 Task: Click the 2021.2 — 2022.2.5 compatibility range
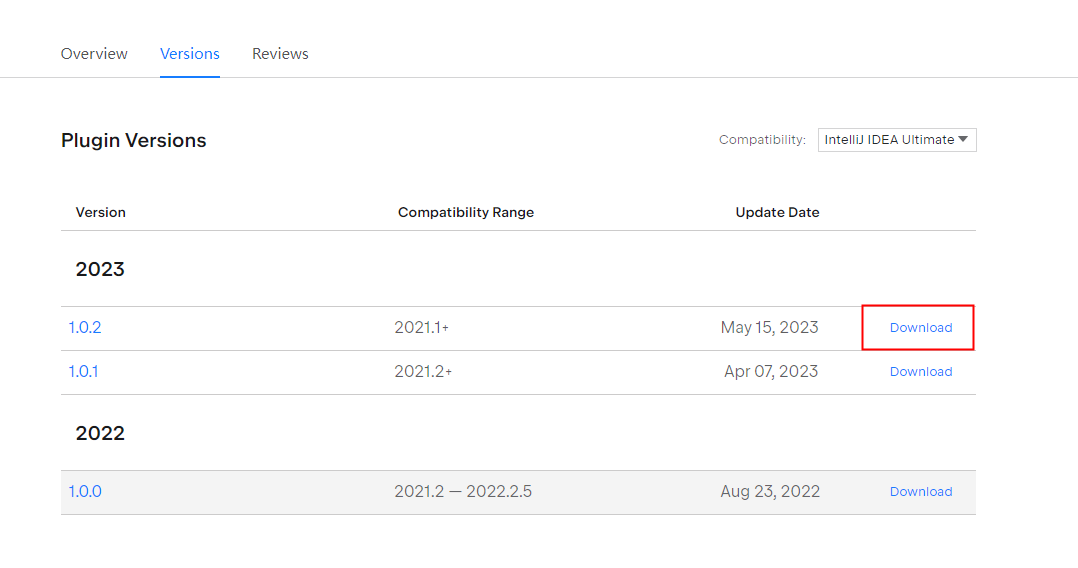tap(463, 492)
